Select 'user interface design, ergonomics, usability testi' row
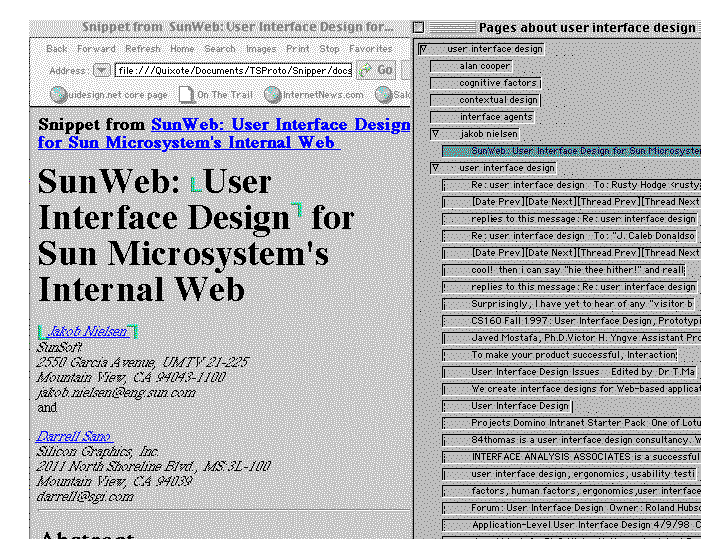The width and height of the screenshot is (719, 539). point(570,473)
